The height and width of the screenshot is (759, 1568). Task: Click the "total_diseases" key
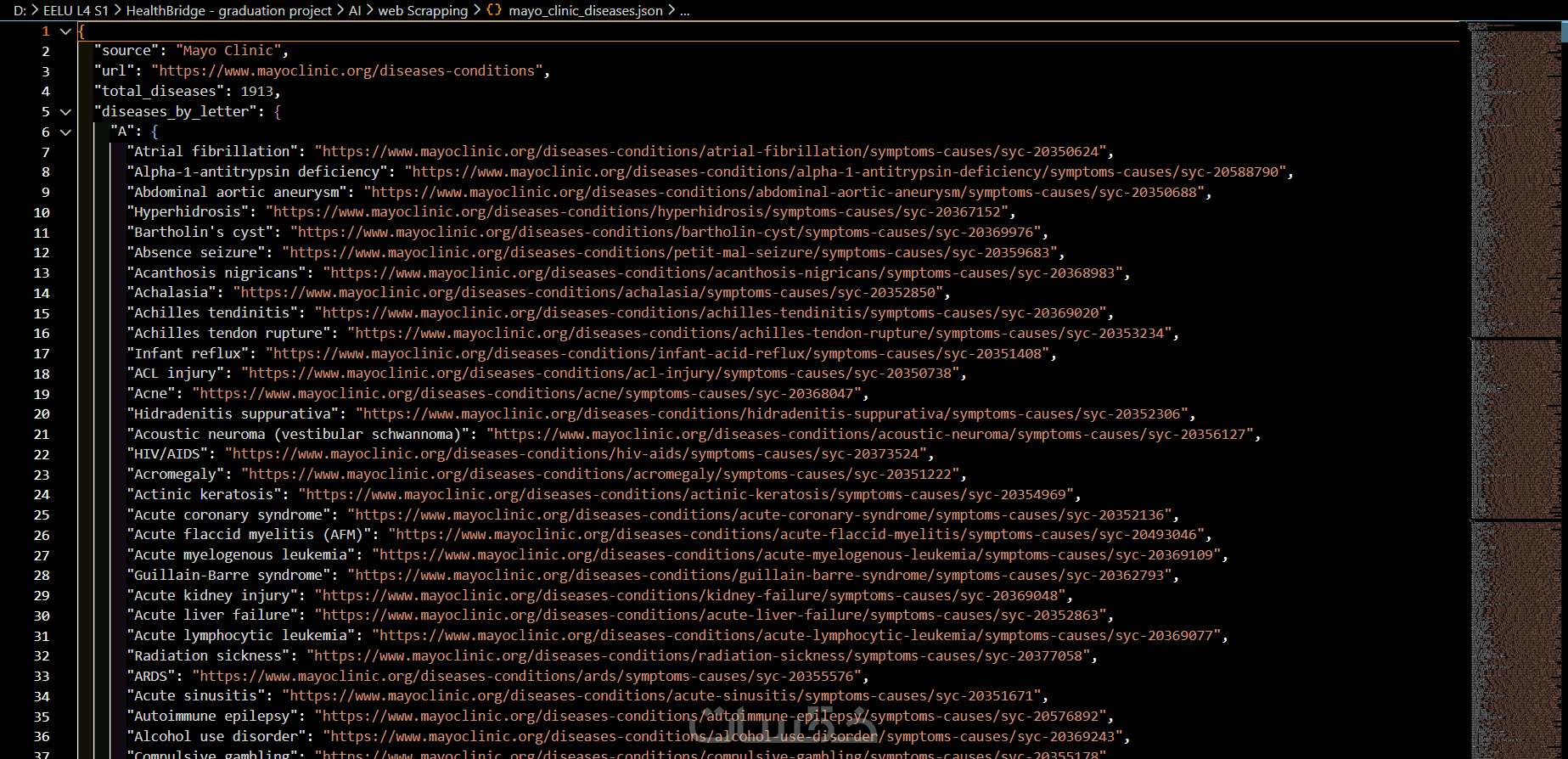[159, 92]
